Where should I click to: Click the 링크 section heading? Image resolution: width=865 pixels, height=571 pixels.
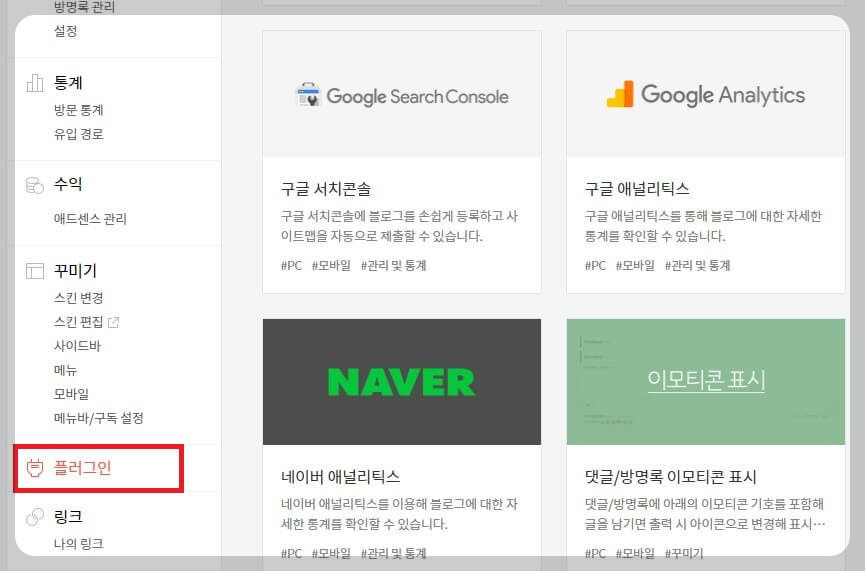coord(68,517)
